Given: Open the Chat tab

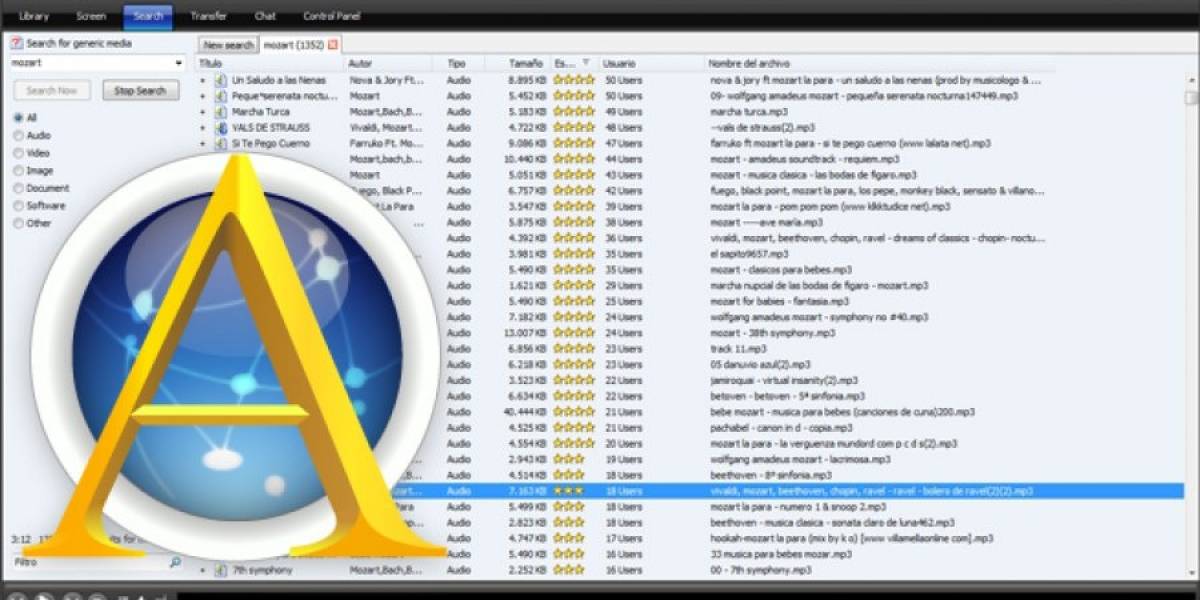Looking at the screenshot, I should 265,16.
